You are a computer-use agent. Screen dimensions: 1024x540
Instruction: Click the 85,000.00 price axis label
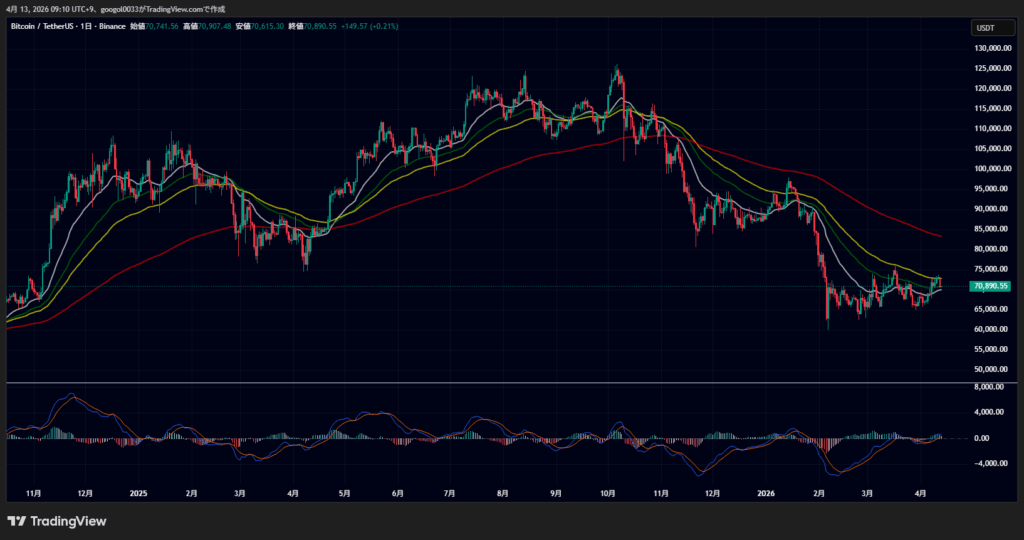993,229
